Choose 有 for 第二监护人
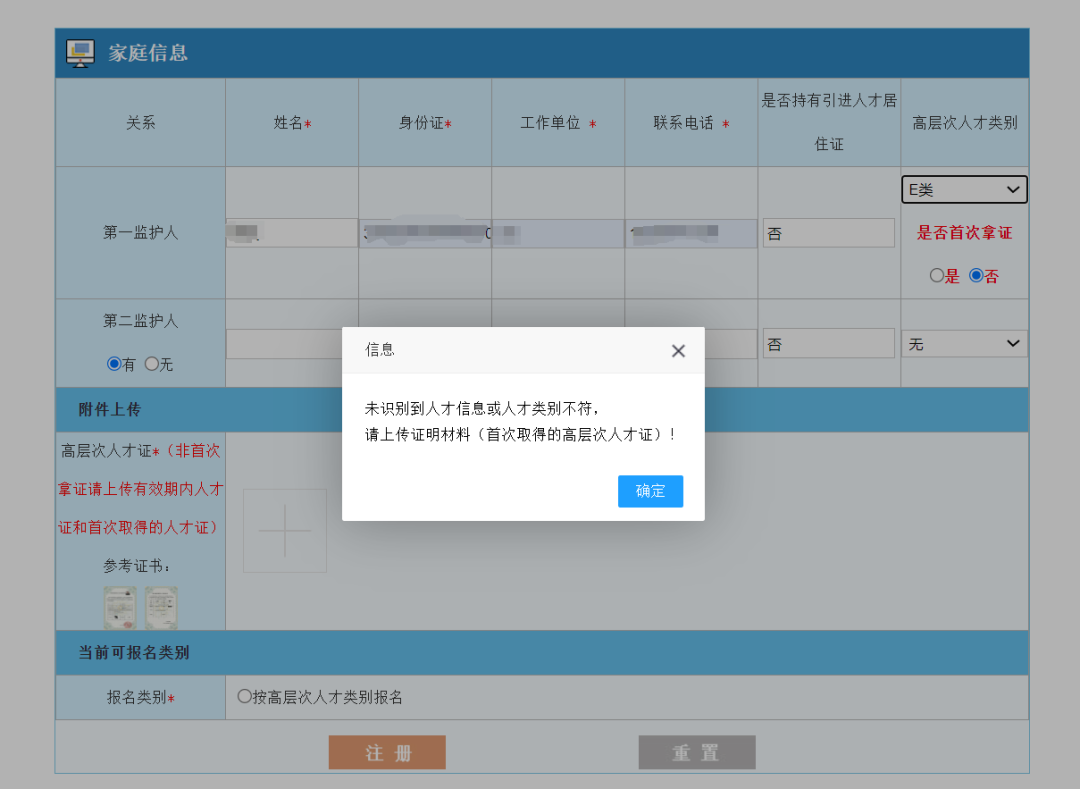This screenshot has height=789, width=1080. [114, 364]
